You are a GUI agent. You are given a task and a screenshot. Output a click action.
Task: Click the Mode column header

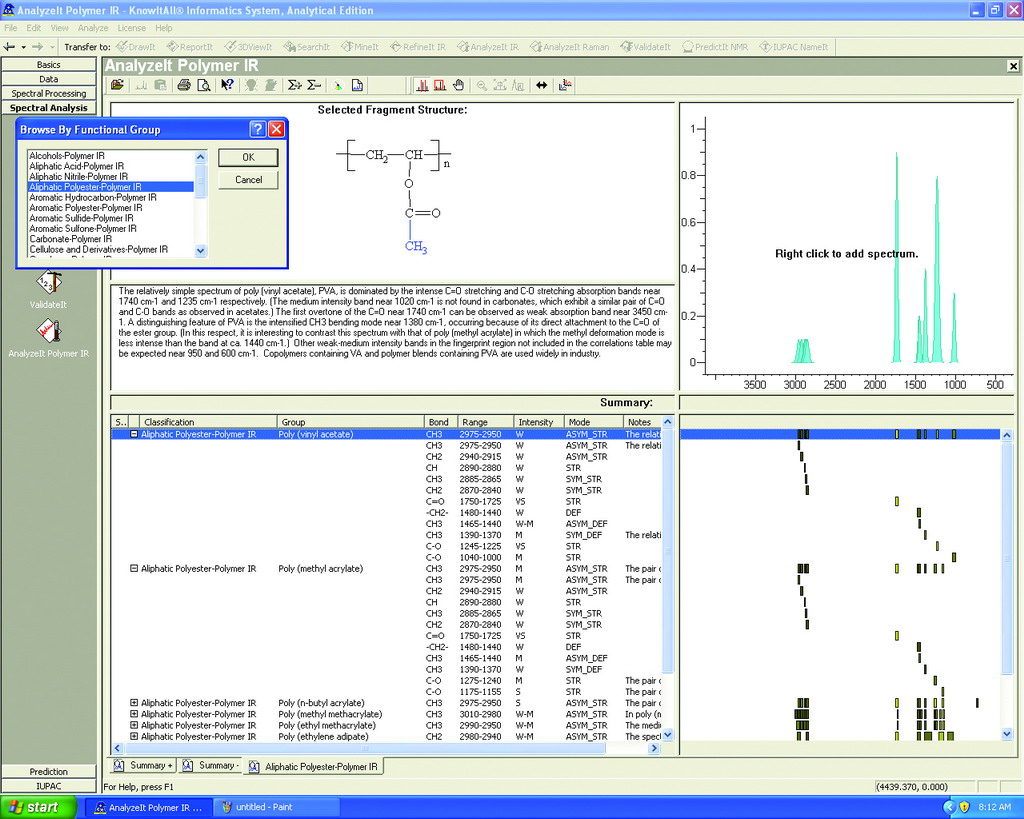coord(593,422)
